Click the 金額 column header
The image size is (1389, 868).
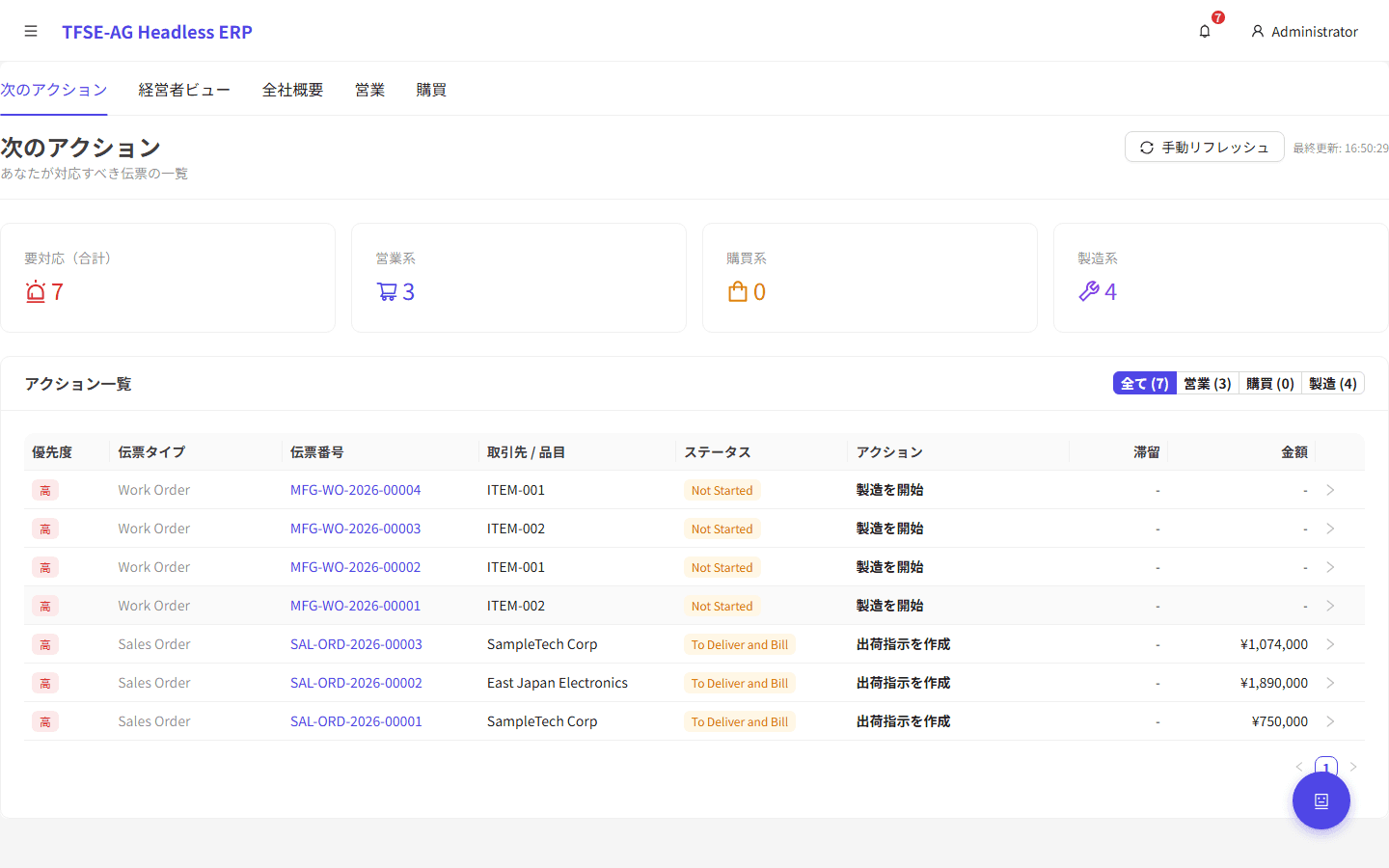[x=1294, y=452]
